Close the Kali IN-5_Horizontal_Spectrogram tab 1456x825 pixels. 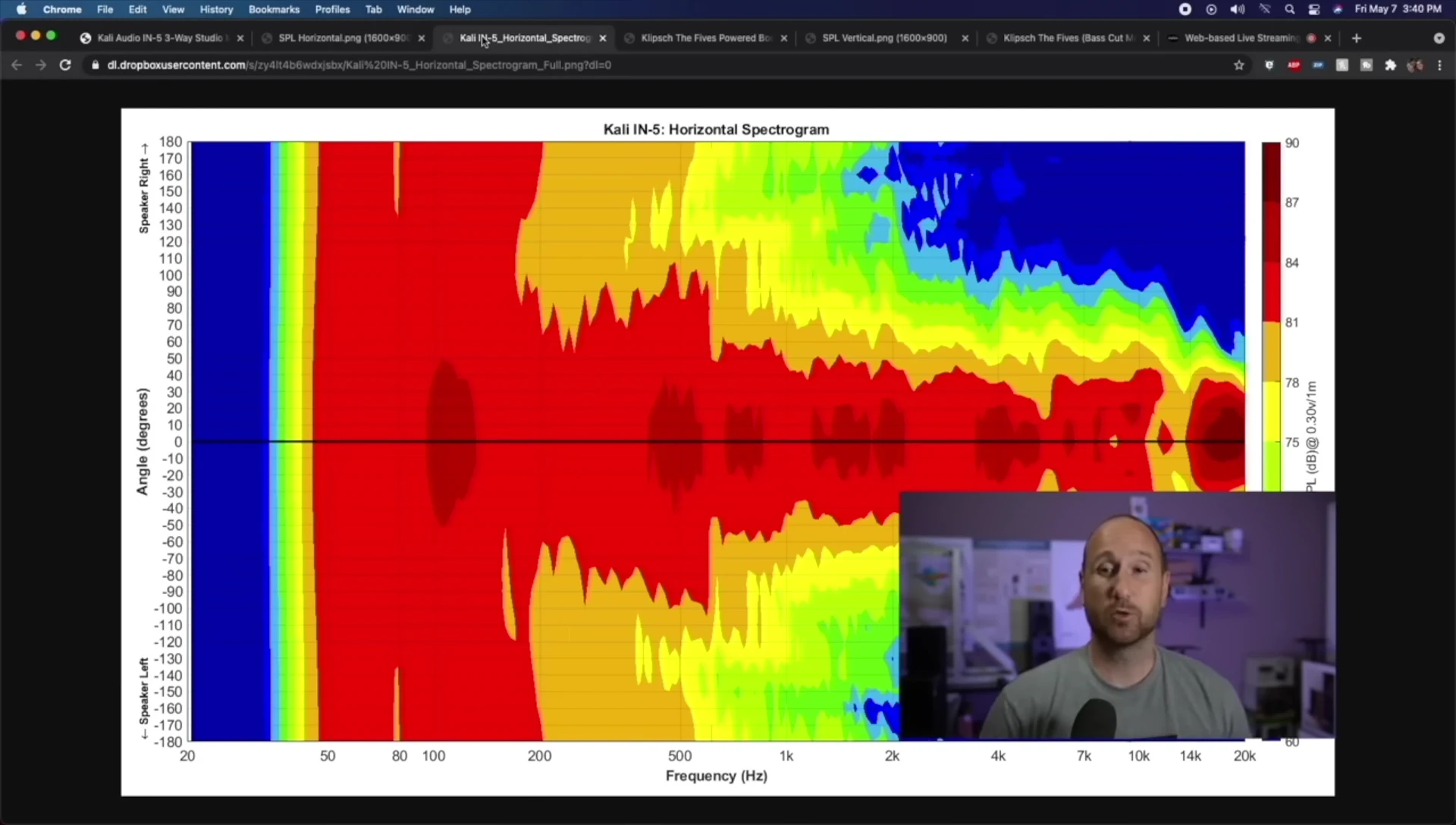(603, 38)
